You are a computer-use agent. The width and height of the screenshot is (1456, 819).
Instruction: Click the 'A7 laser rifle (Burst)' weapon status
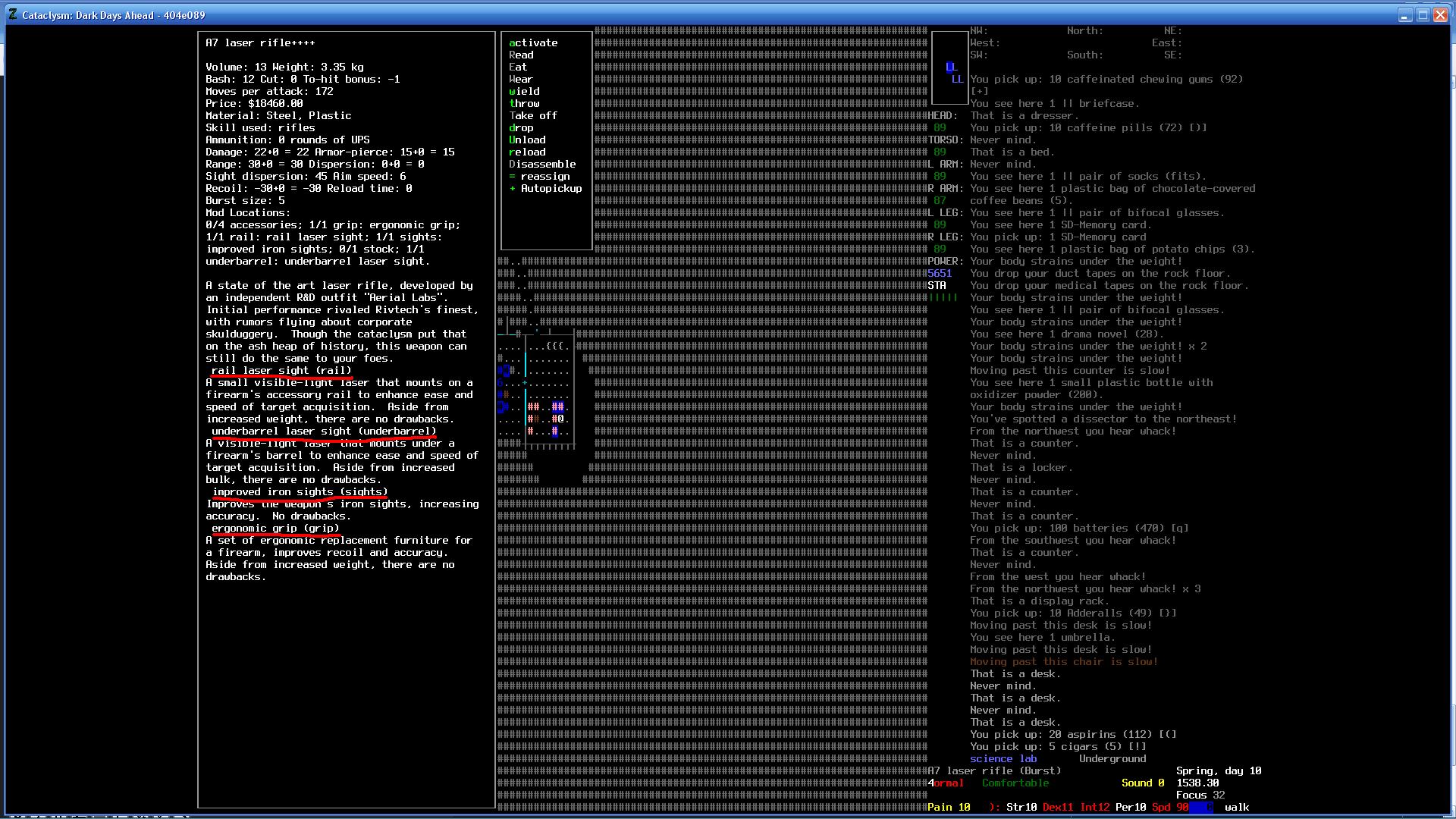point(994,771)
